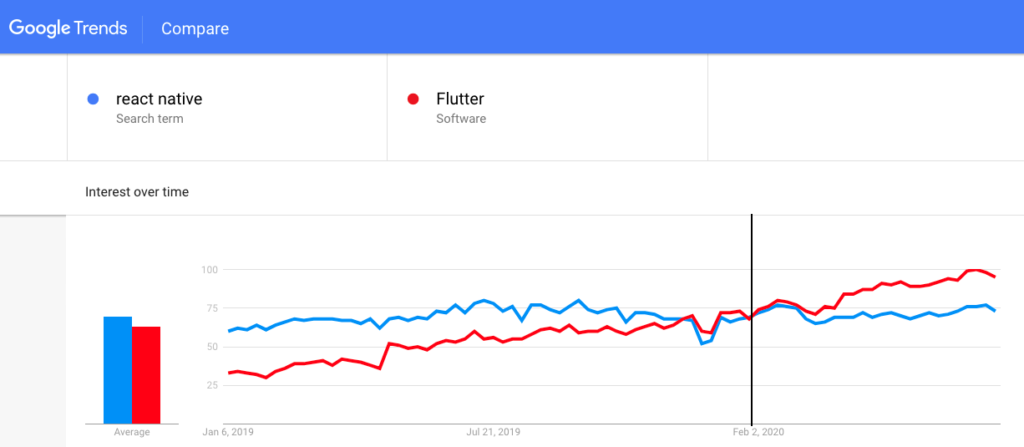Select the Compare header item
The image size is (1024, 447).
point(195,29)
